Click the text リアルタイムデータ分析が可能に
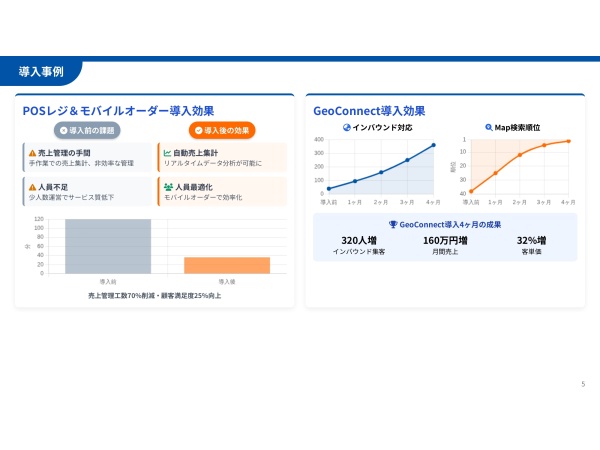This screenshot has width=600, height=450. tap(213, 163)
